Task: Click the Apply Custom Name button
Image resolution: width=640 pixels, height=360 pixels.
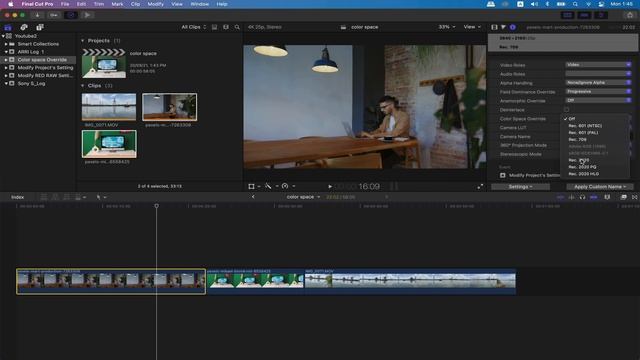Action: (x=600, y=187)
